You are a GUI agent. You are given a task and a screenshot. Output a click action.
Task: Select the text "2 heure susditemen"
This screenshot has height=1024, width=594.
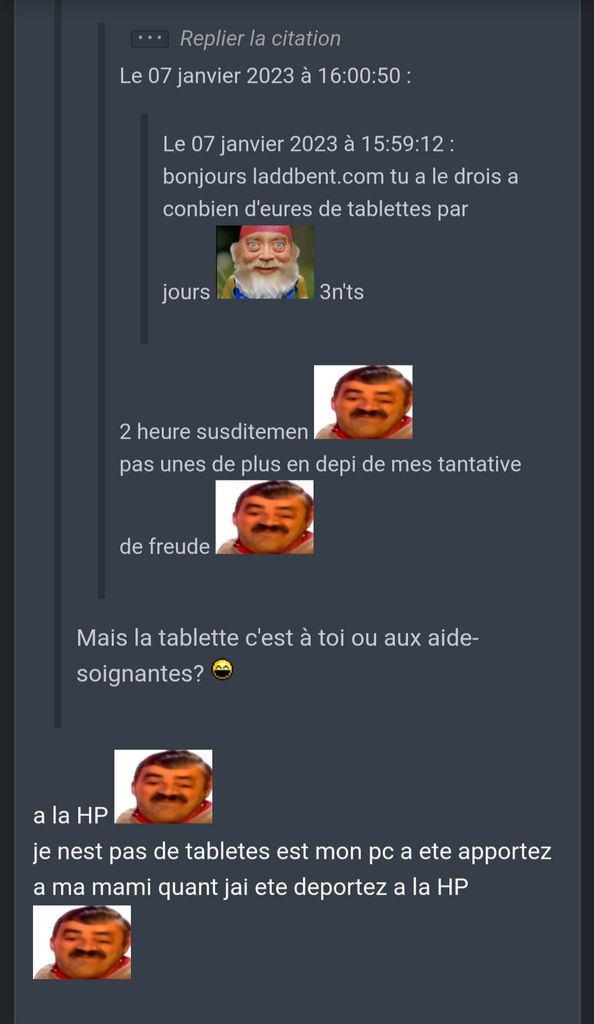pos(213,432)
